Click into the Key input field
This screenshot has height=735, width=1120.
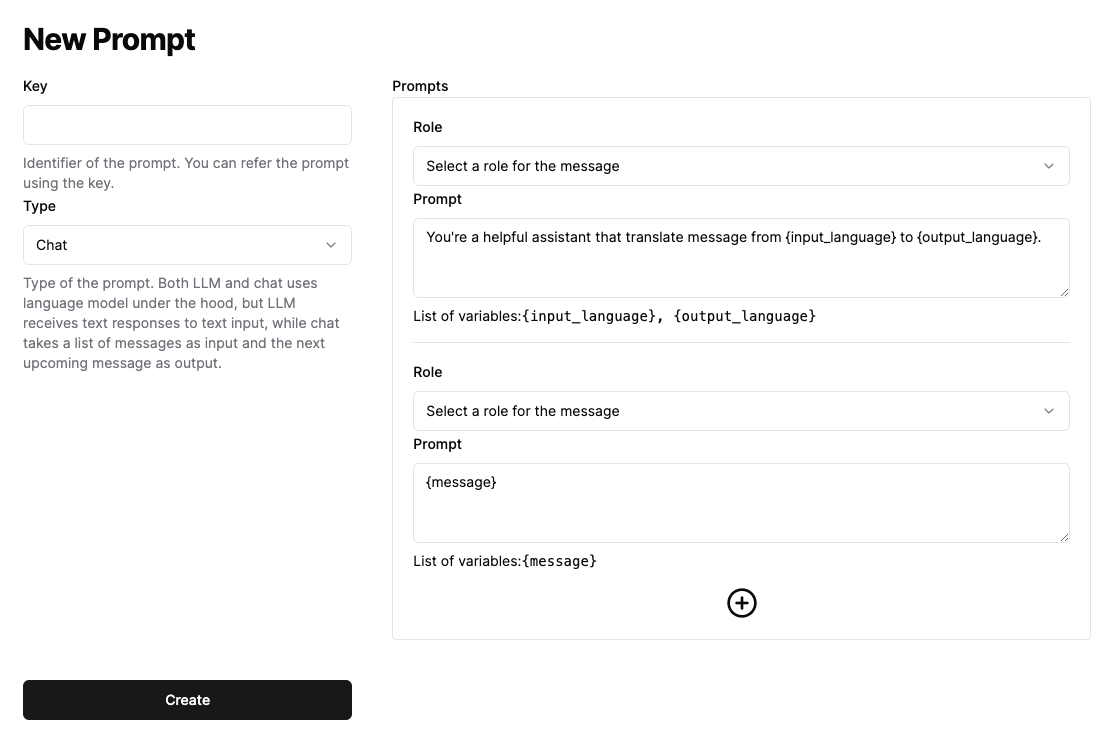coord(187,124)
